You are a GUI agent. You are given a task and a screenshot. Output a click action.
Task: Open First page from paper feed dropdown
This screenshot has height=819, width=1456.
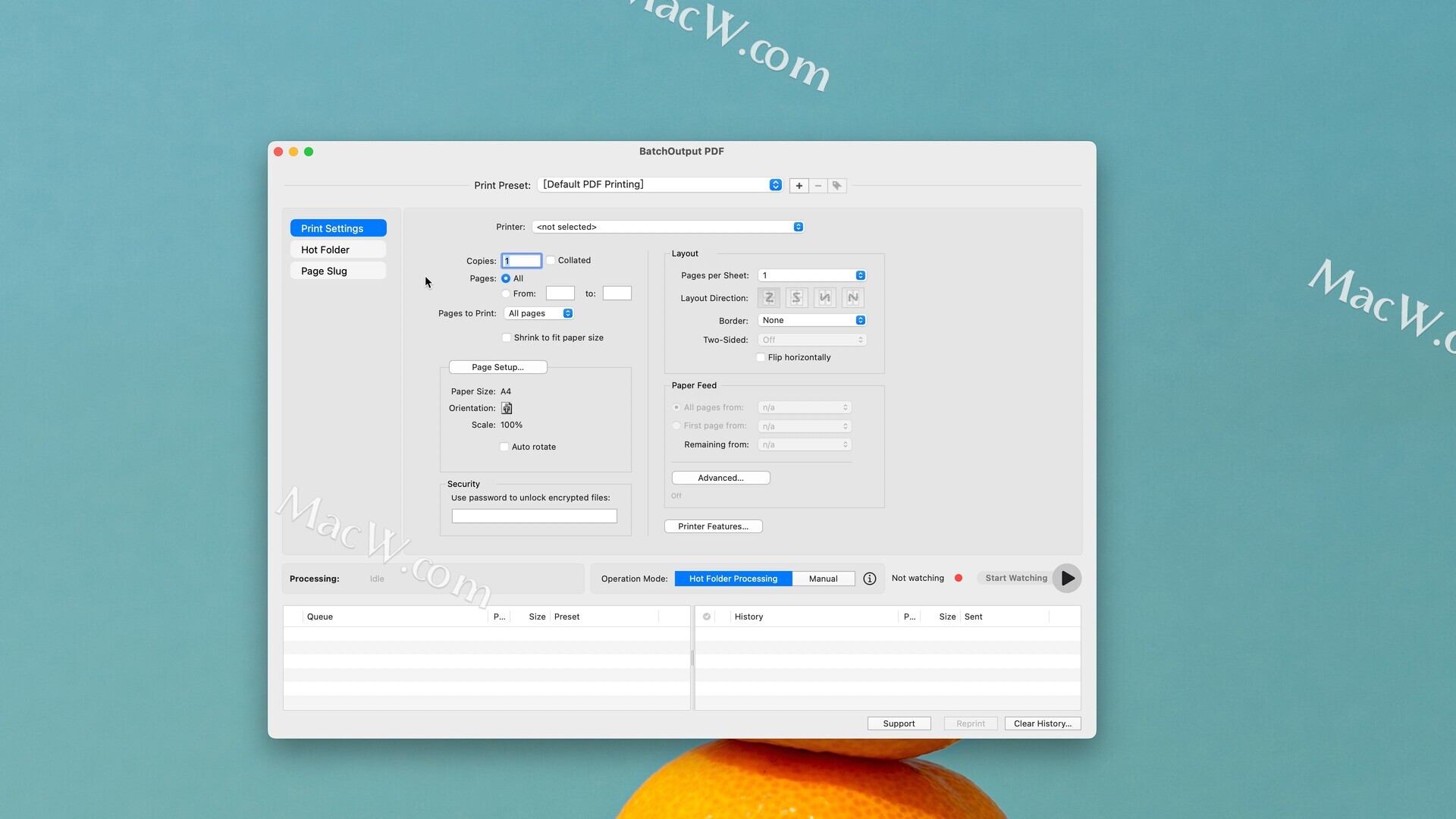pos(805,426)
